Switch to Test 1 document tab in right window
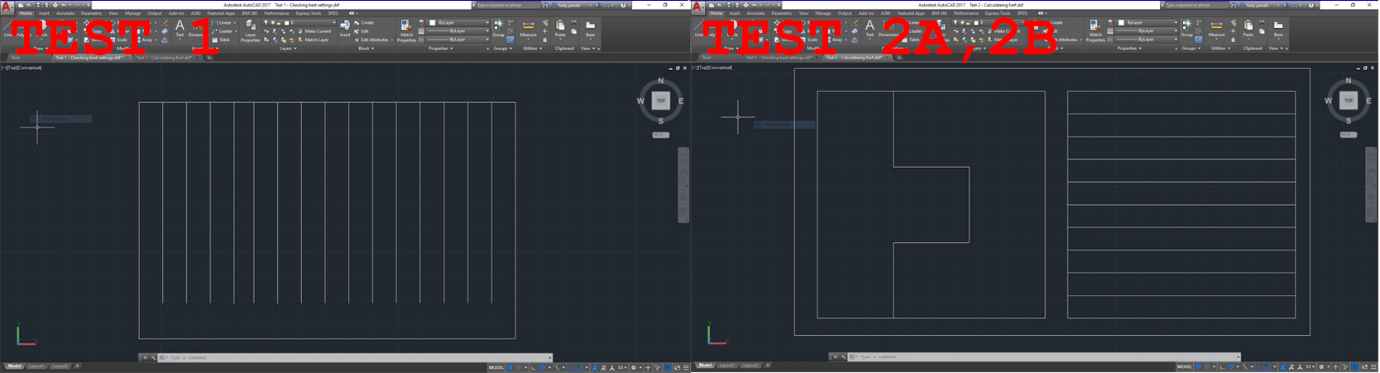Screen dimensions: 1380x373 coord(779,58)
